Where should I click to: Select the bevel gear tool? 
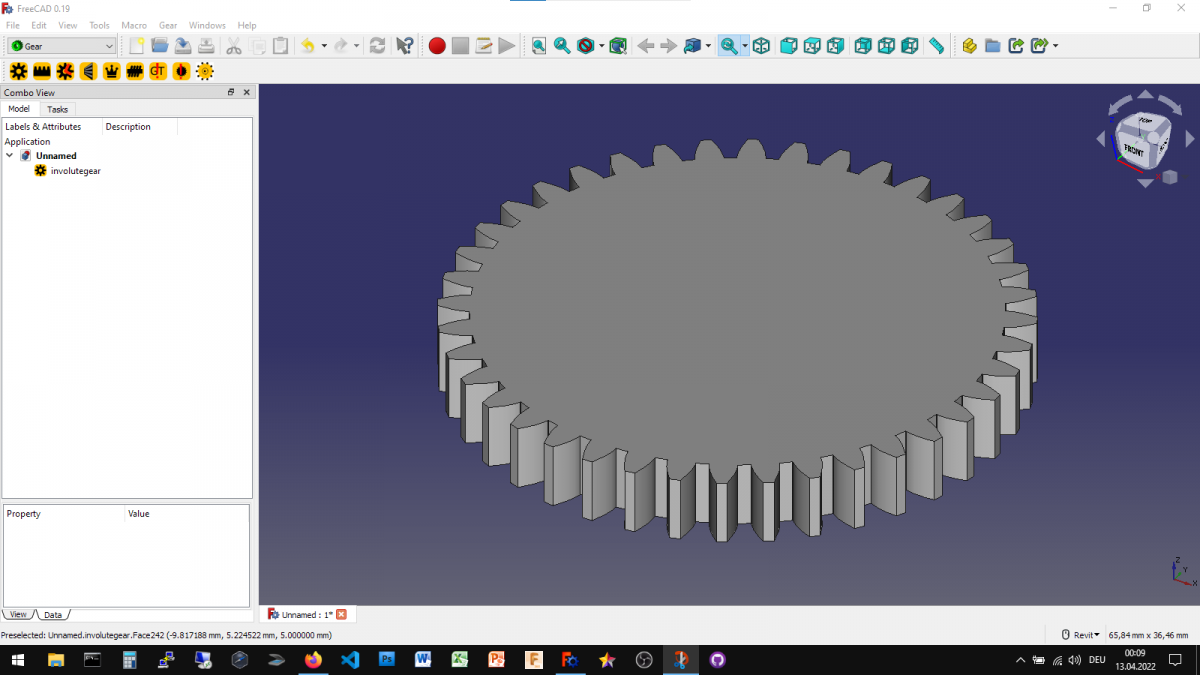[88, 71]
